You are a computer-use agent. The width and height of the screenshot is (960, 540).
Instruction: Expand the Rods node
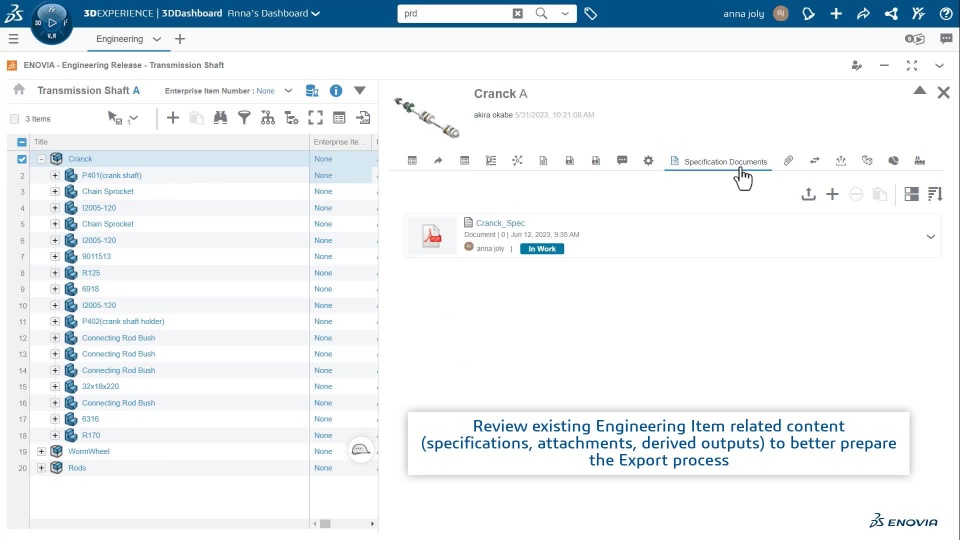pyautogui.click(x=41, y=468)
